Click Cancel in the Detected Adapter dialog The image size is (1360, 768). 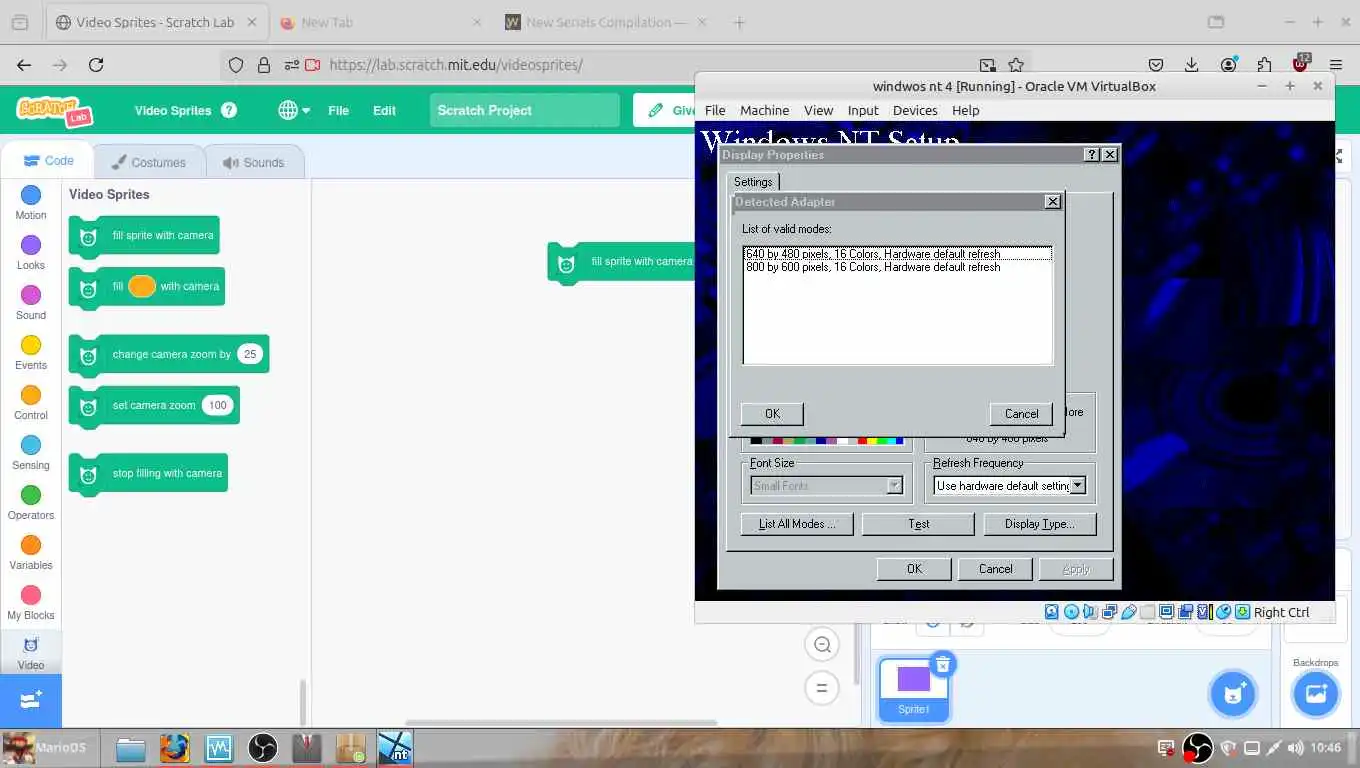coord(1021,414)
